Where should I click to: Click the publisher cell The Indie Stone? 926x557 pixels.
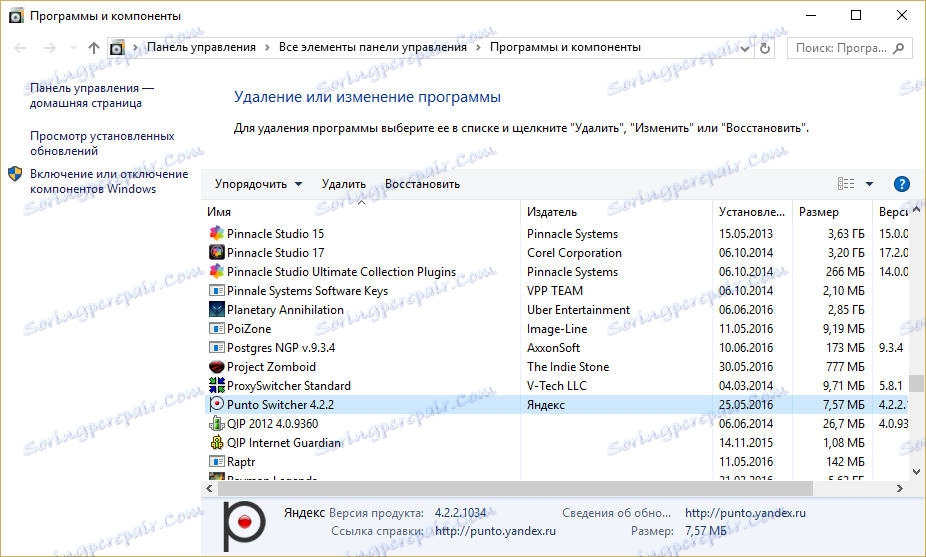point(568,367)
